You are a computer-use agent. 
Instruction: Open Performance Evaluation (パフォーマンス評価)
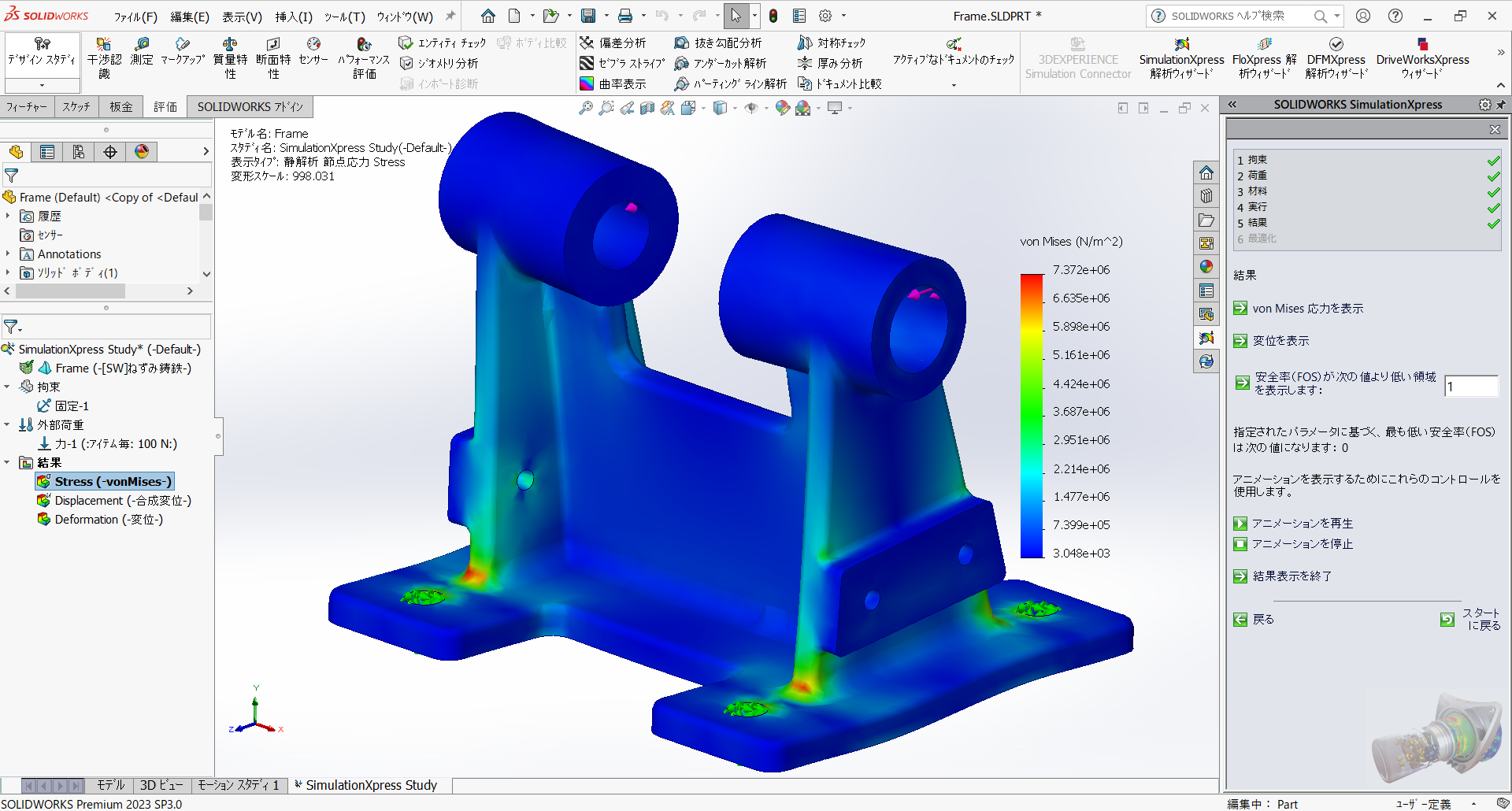pos(364,58)
